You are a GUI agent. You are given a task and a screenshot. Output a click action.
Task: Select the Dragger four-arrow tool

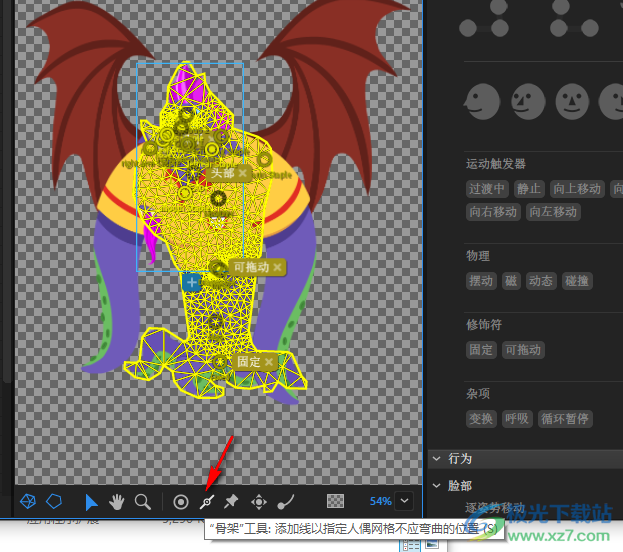tap(259, 502)
